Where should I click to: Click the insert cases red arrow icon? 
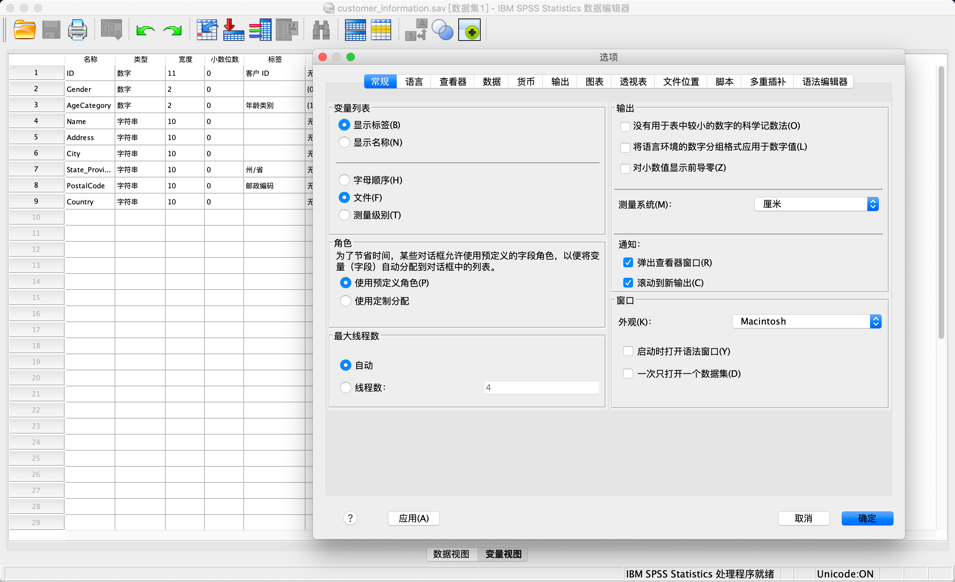pyautogui.click(x=233, y=30)
